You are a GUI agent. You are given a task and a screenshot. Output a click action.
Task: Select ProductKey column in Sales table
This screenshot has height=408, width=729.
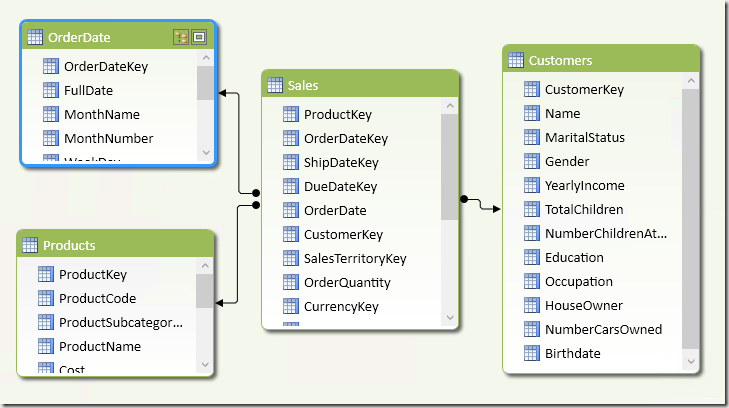[338, 114]
